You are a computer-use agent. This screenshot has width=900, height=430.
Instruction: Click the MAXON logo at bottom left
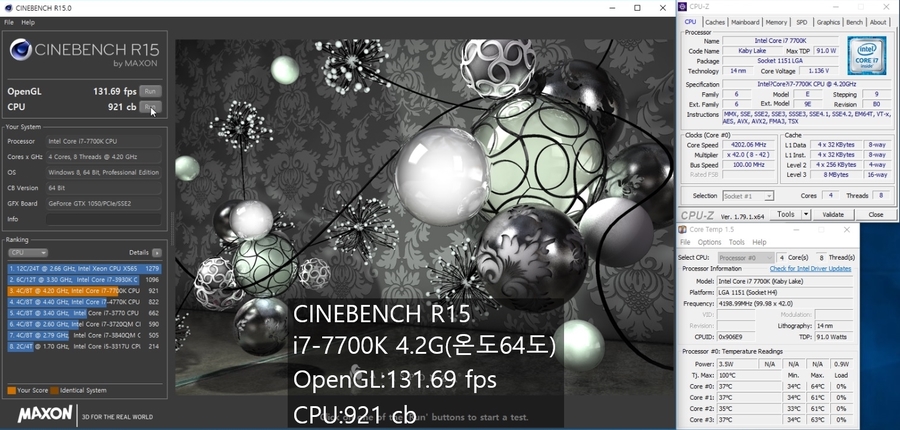click(x=45, y=414)
